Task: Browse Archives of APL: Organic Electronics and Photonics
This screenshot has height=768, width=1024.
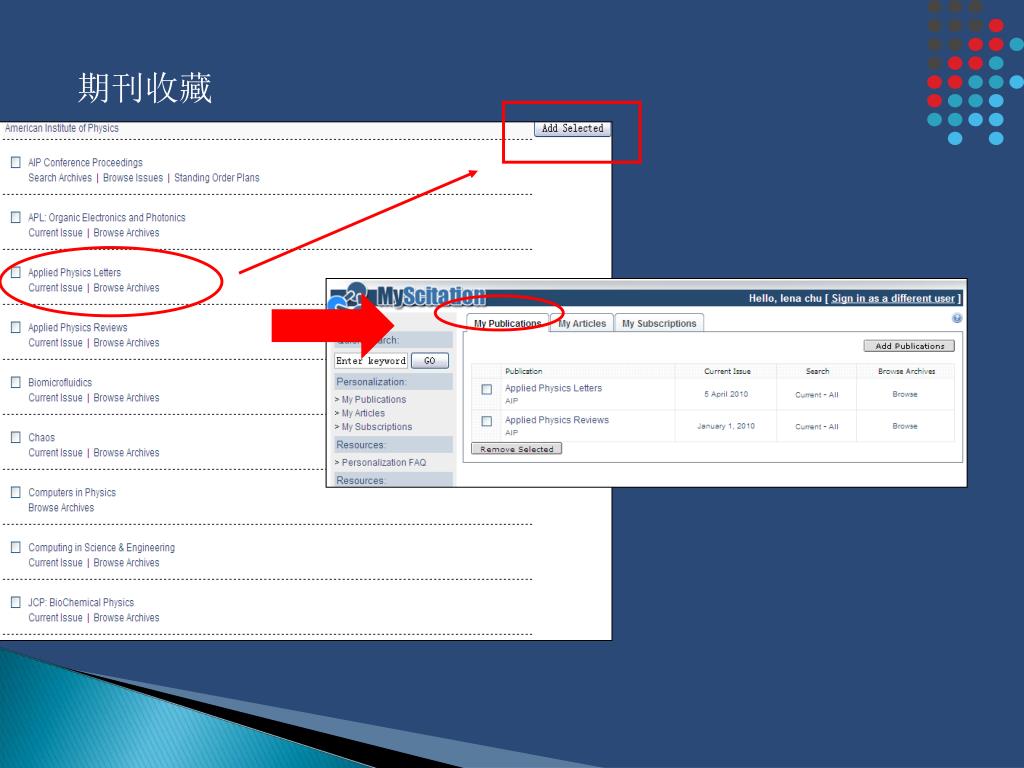Action: 126,232
